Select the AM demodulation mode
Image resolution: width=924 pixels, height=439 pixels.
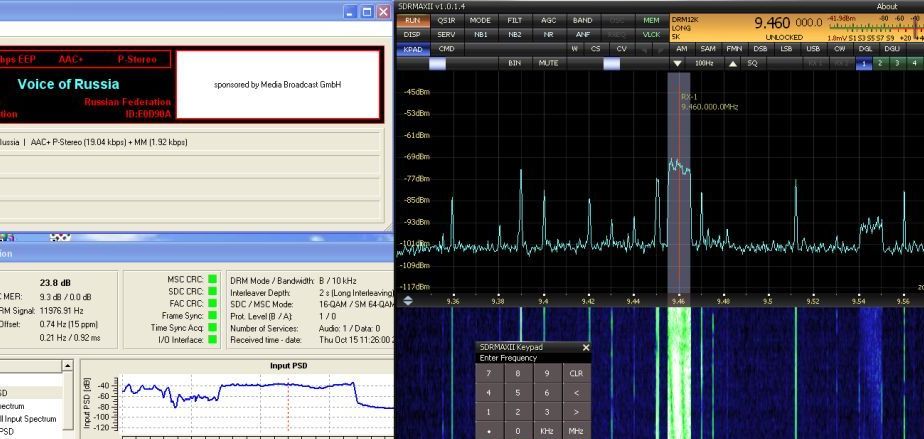(682, 48)
